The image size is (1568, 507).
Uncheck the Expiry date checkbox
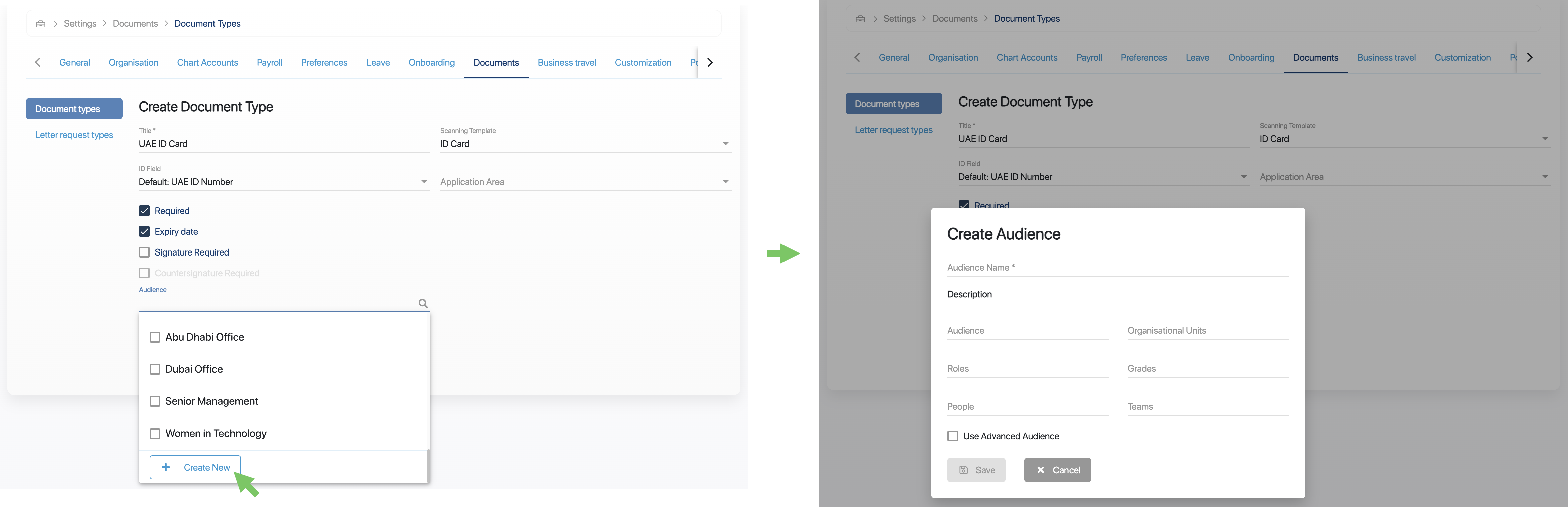coord(144,232)
